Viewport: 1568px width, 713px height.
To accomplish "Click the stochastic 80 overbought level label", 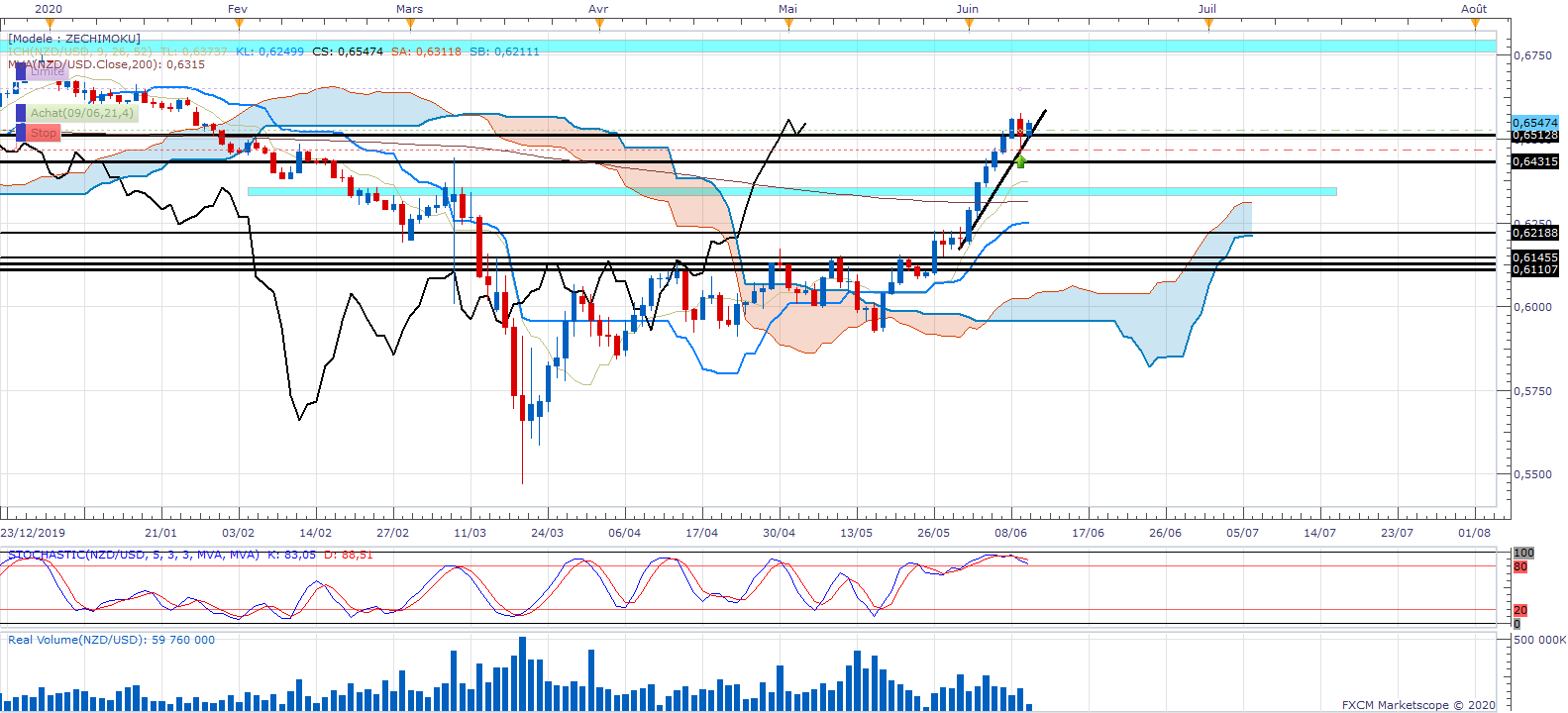I will click(x=1520, y=567).
